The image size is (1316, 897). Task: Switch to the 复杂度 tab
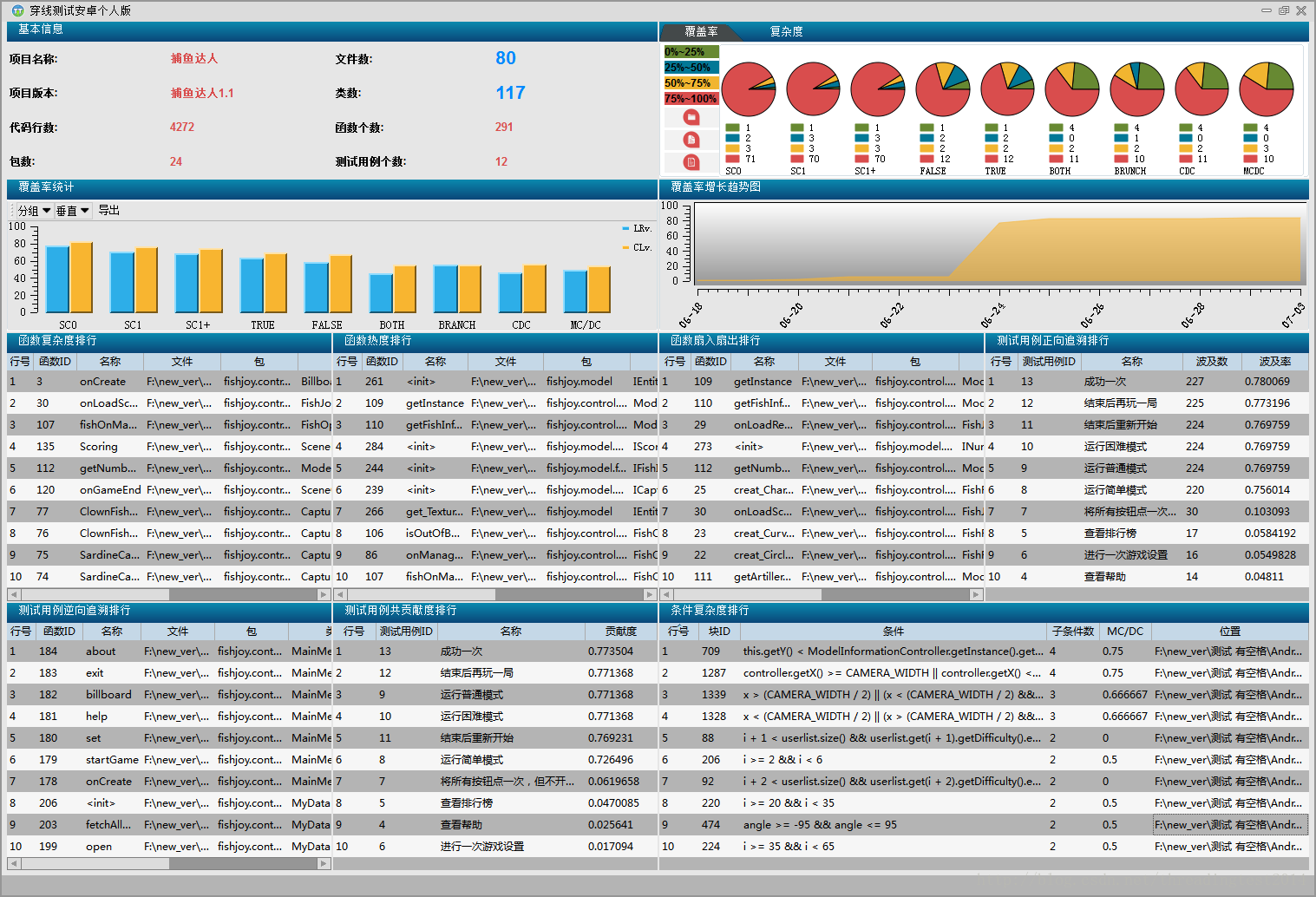786,31
